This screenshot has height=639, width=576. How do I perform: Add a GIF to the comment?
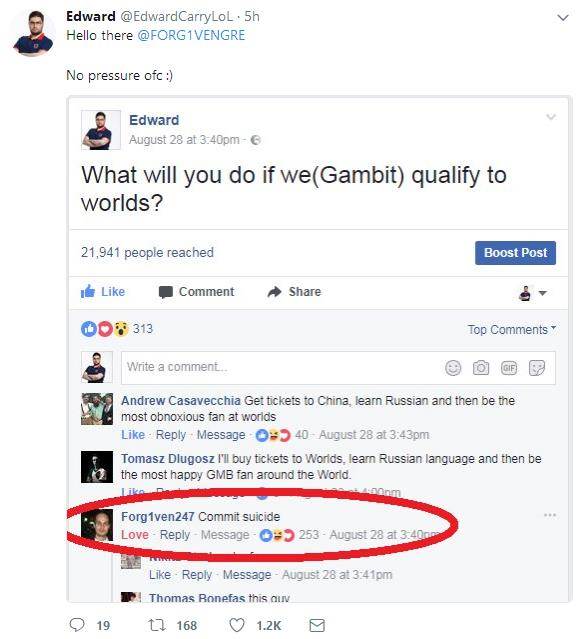tap(509, 368)
